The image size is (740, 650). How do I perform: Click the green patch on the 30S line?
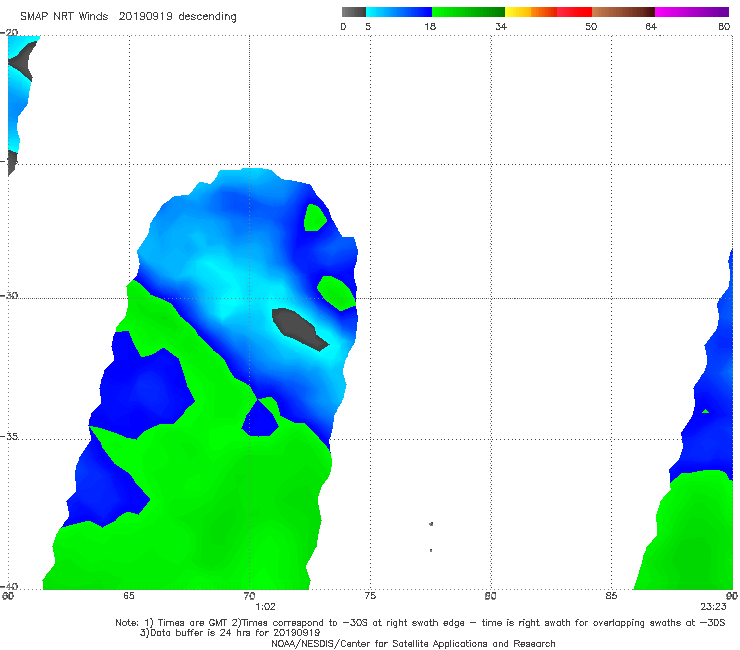(336, 293)
